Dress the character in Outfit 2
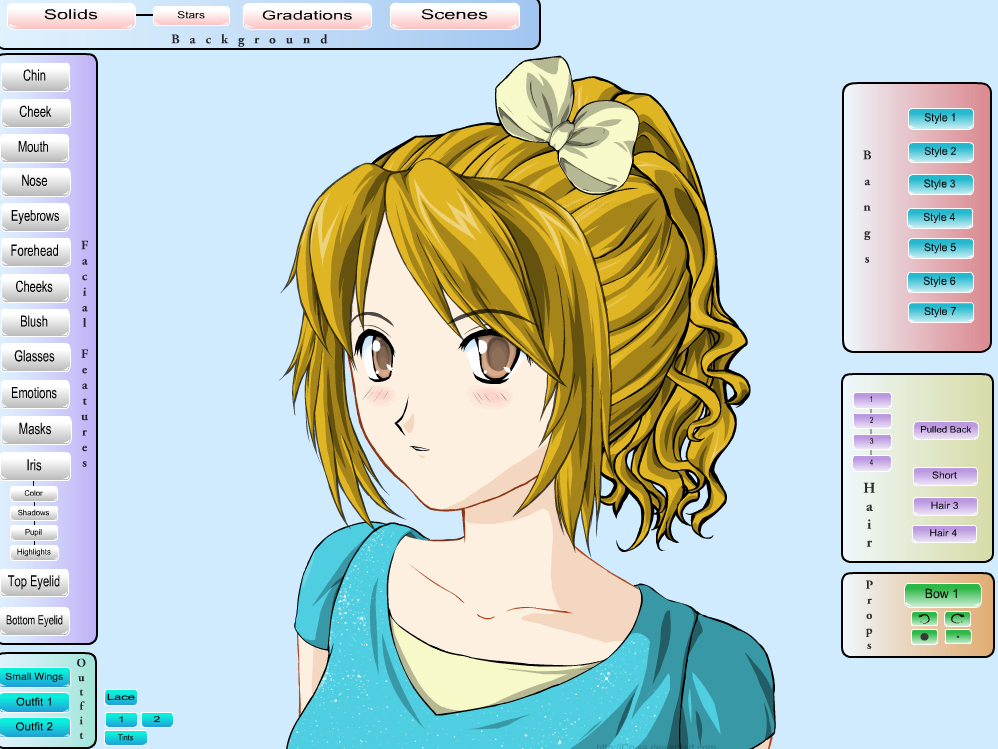This screenshot has width=998, height=749. click(x=35, y=727)
